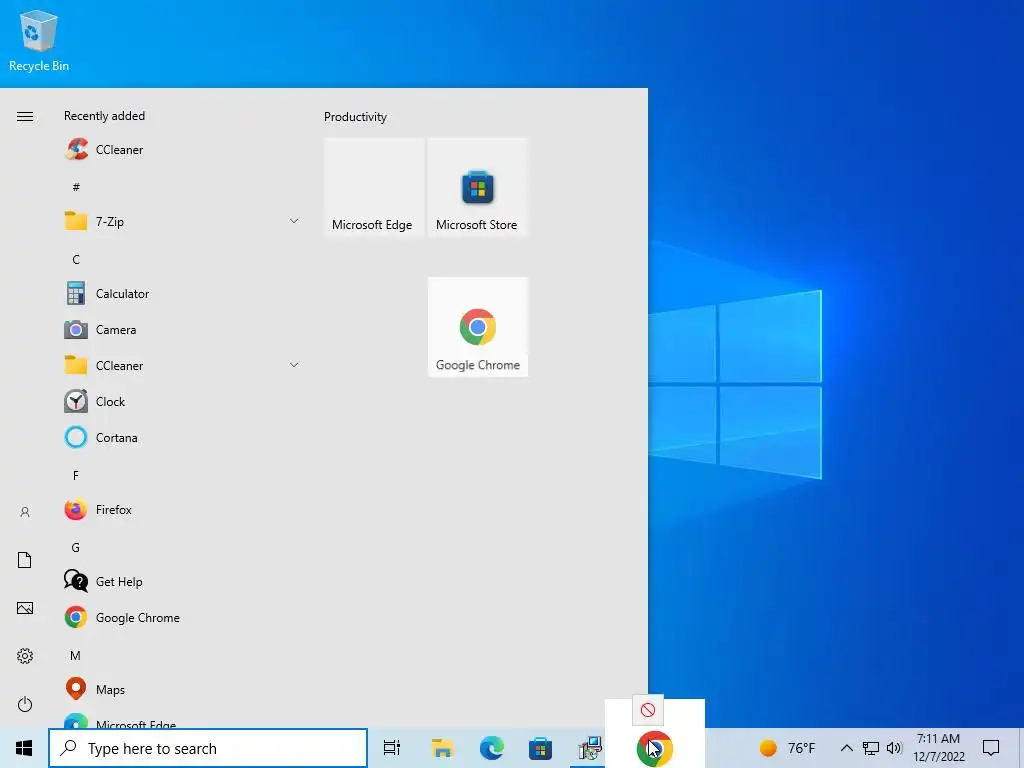
Task: Expand the 7-Zip folder
Action: pyautogui.click(x=294, y=221)
